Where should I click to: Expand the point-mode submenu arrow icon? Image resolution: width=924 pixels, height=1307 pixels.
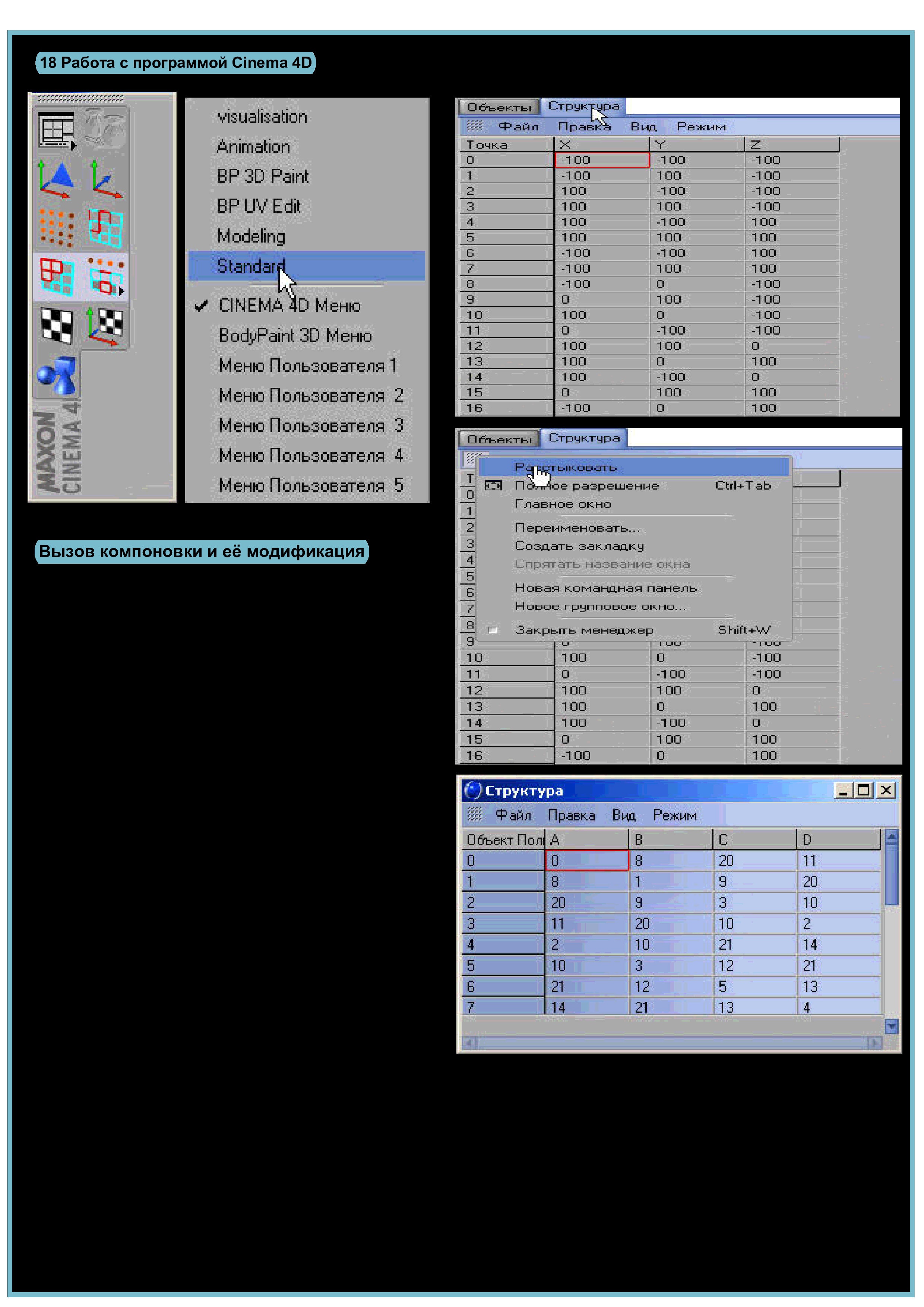(x=121, y=291)
